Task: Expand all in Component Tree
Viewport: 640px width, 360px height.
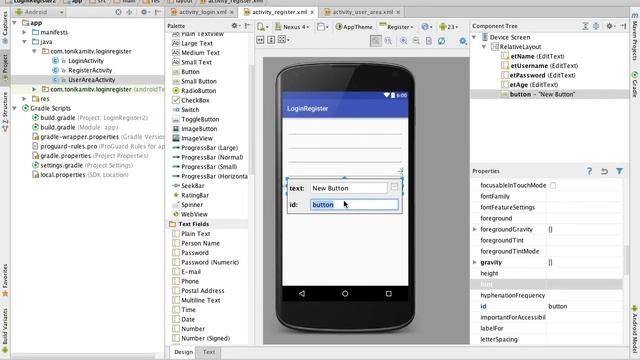Action: (585, 26)
